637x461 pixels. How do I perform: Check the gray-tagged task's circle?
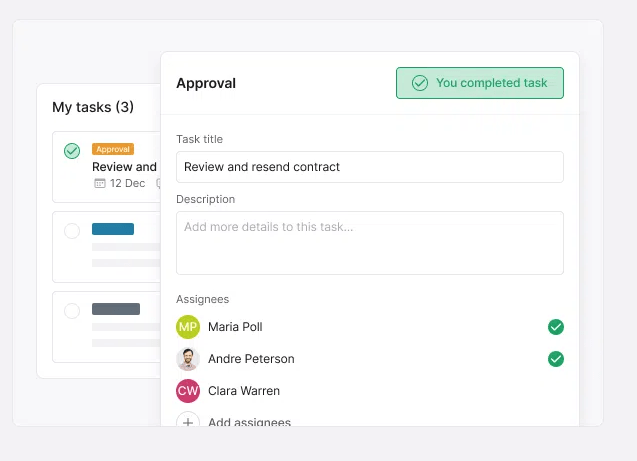pyautogui.click(x=72, y=311)
